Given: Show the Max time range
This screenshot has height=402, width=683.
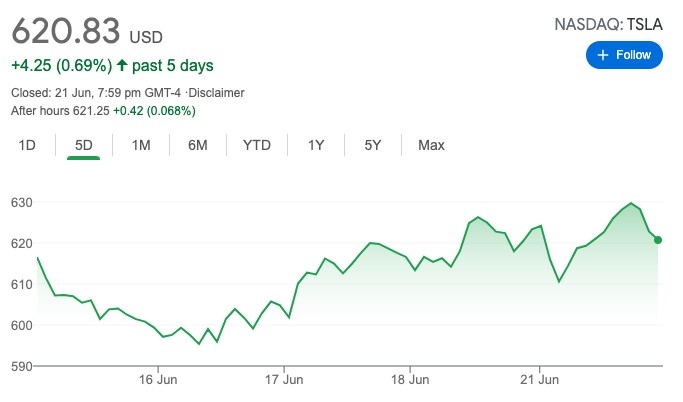Looking at the screenshot, I should [x=431, y=145].
